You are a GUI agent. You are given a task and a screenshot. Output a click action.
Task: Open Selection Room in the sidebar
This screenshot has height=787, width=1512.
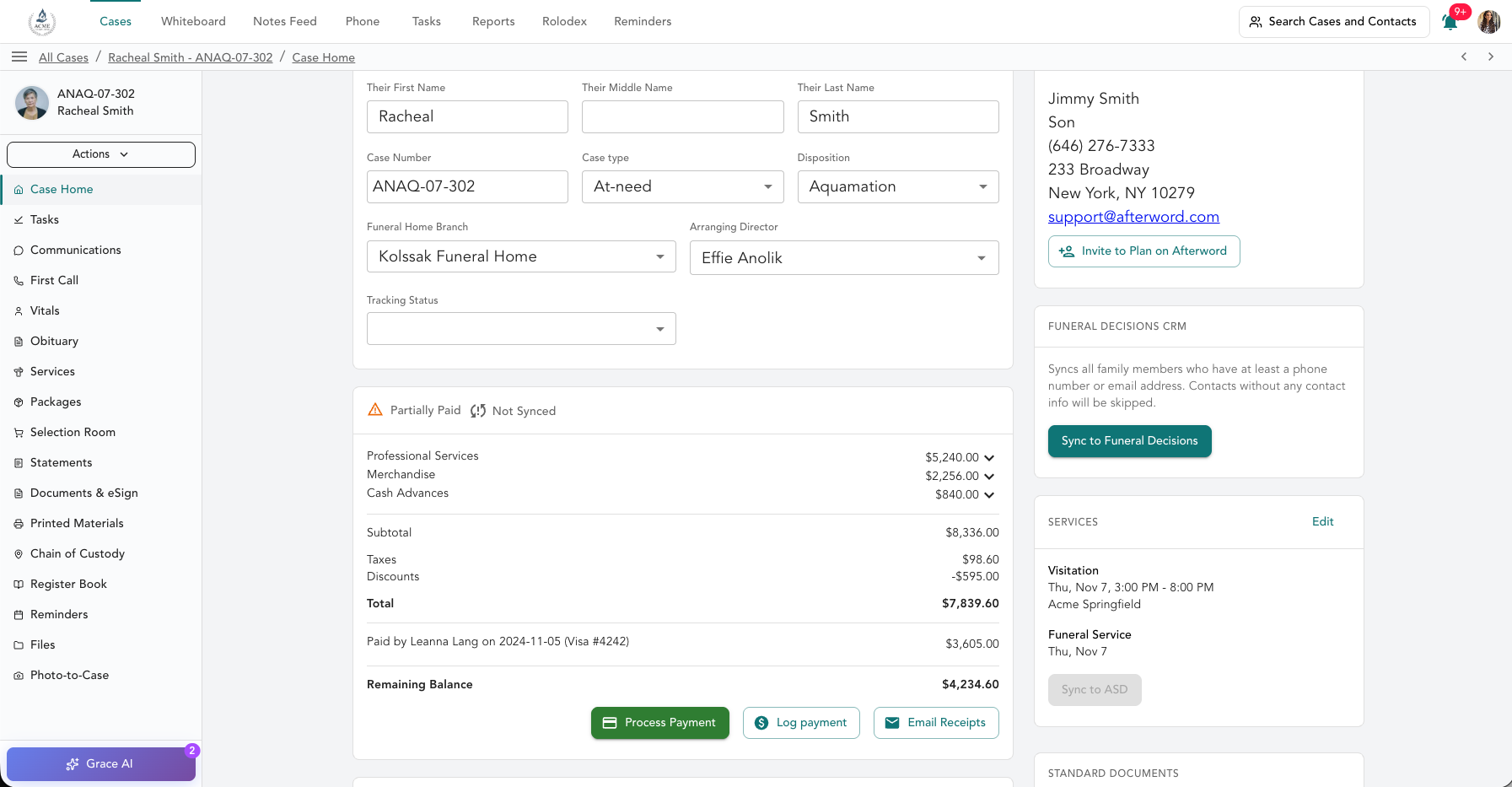pyautogui.click(x=101, y=432)
